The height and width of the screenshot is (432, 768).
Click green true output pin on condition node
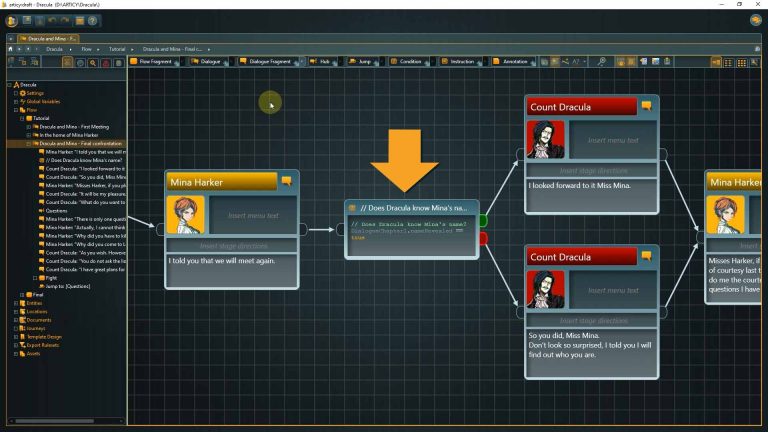[x=483, y=220]
